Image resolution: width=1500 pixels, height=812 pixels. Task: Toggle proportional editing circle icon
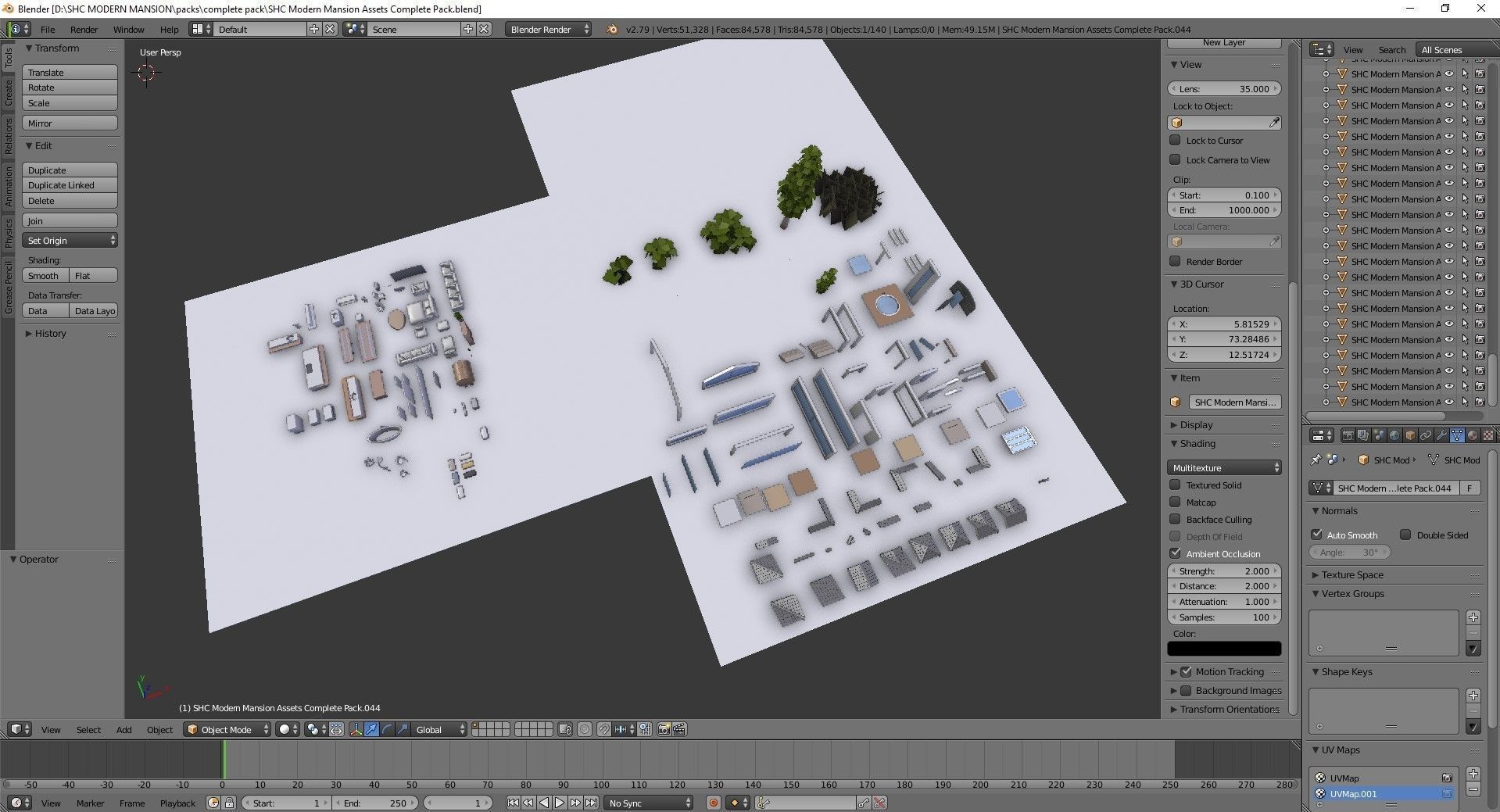coord(585,729)
